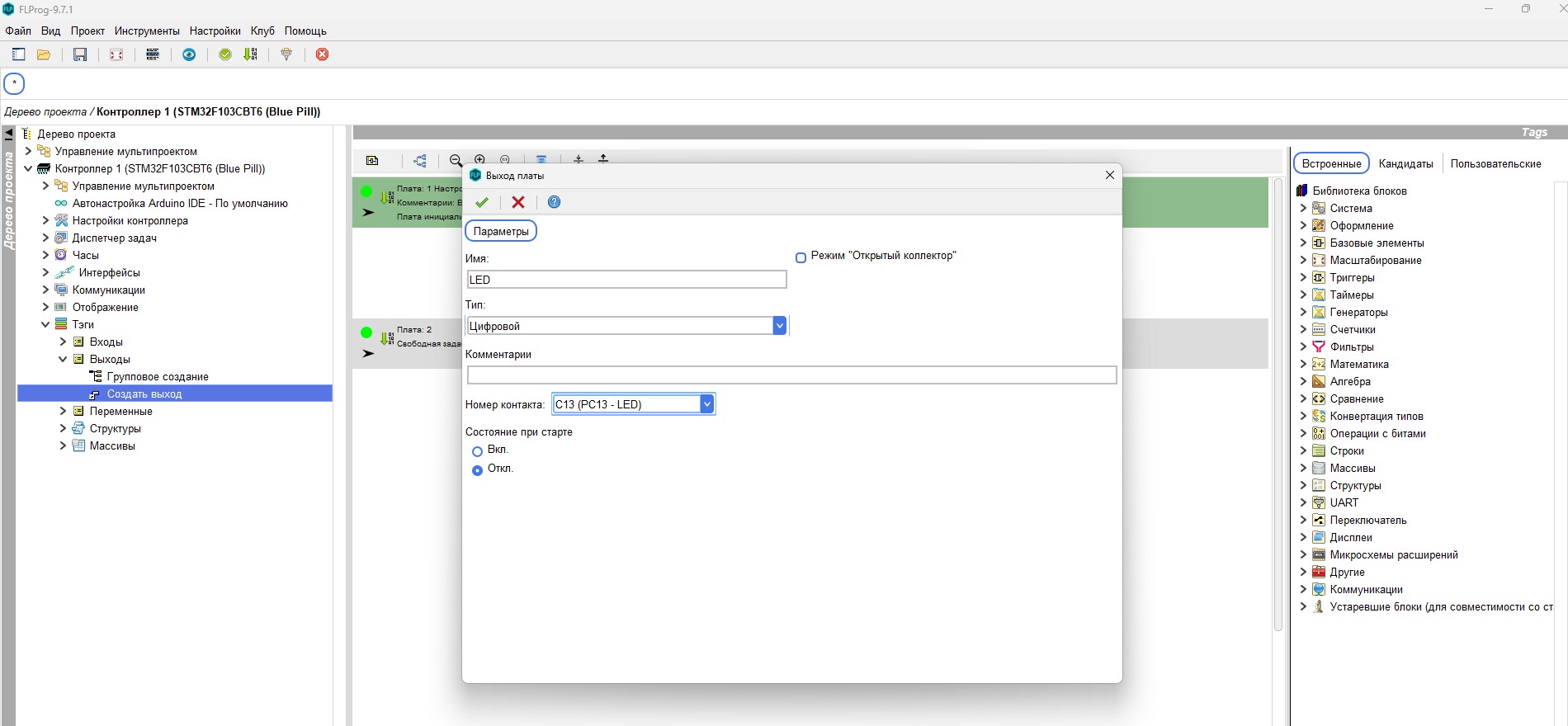Cancel the dialog with the red X icon

click(x=518, y=202)
